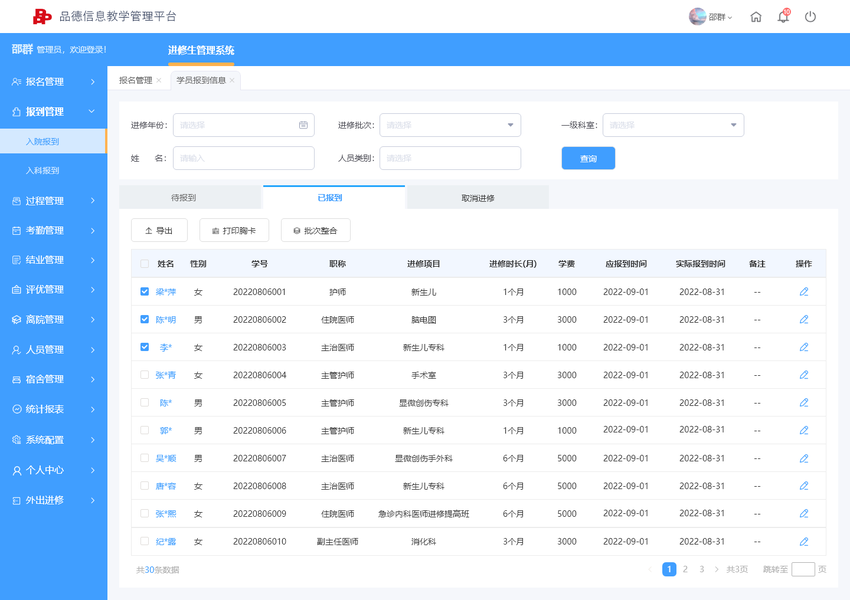Check the checkbox for 郭*
Screen dimensions: 850x600
pos(144,430)
